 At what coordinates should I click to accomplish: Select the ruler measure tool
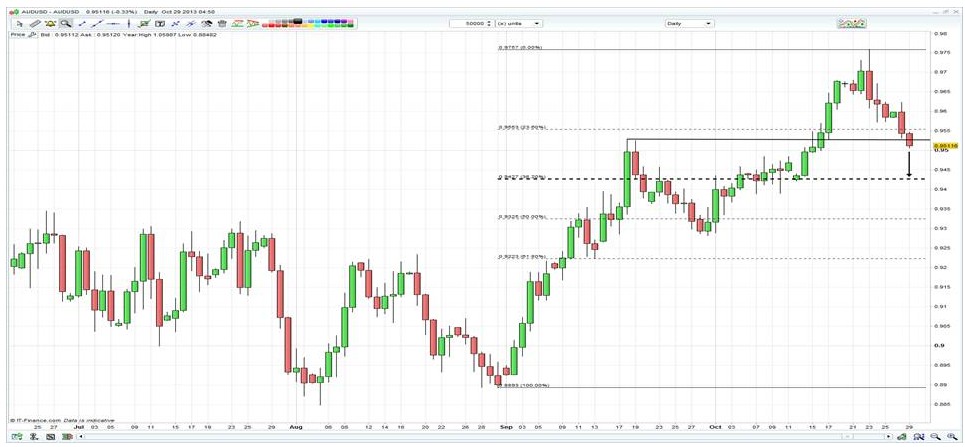click(35, 24)
